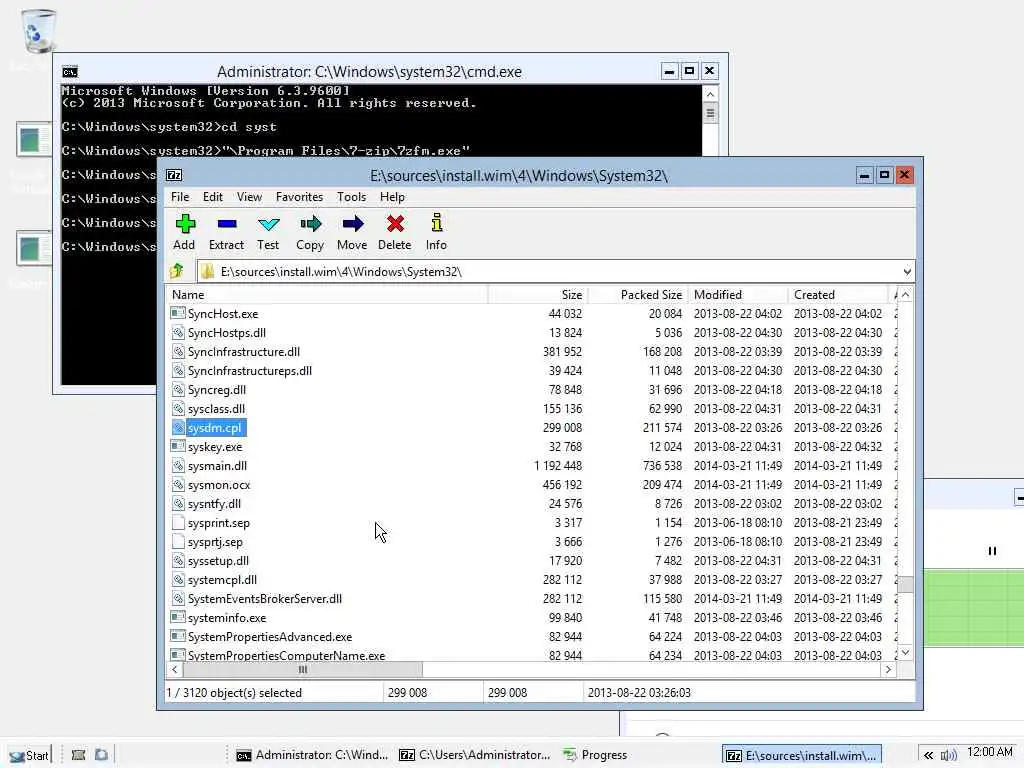Image resolution: width=1024 pixels, height=768 pixels.
Task: Select the SystemPropertiesAdvanced.exe file
Action: coord(270,637)
